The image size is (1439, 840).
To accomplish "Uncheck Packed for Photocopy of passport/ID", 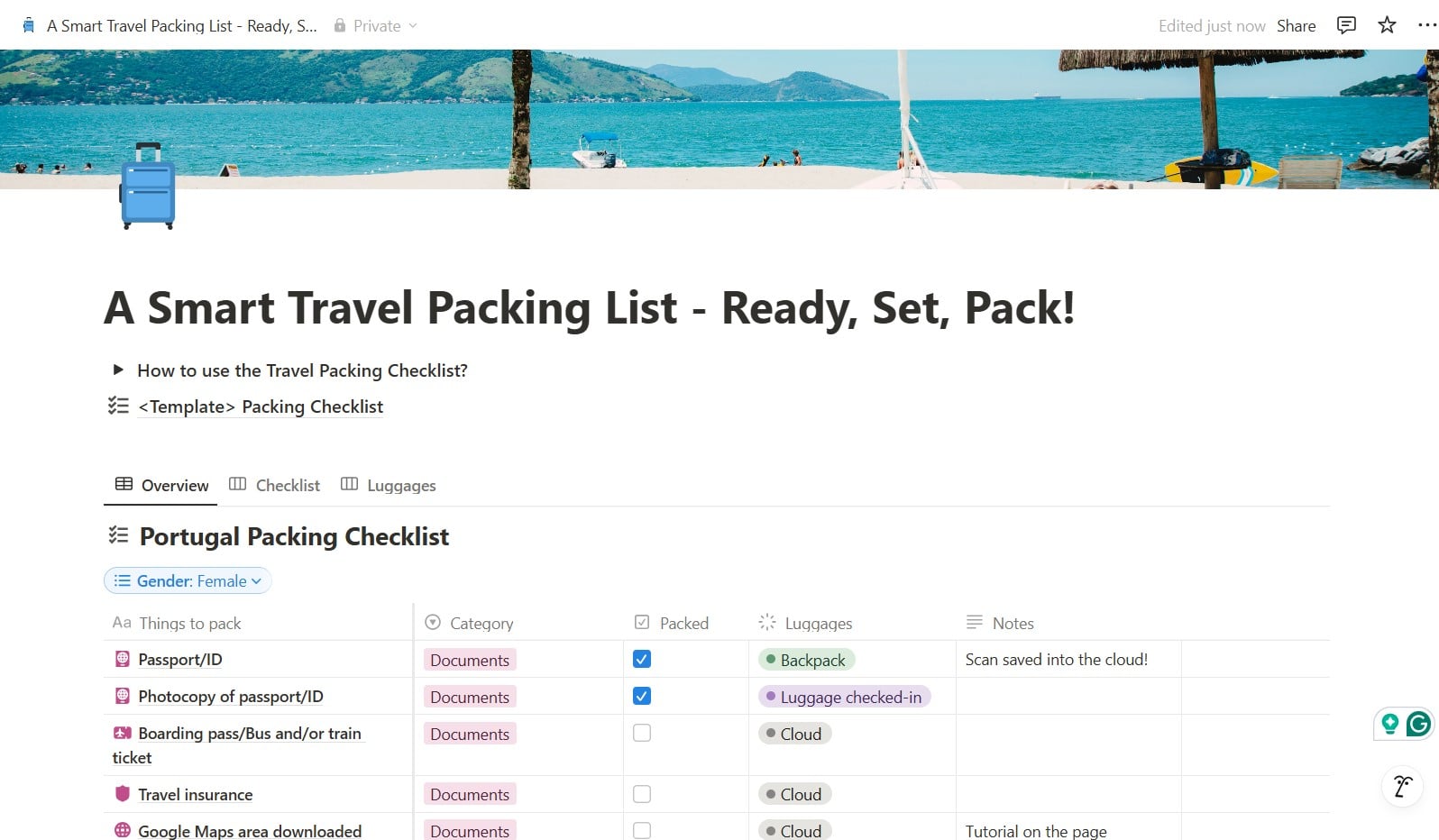I will click(x=642, y=696).
